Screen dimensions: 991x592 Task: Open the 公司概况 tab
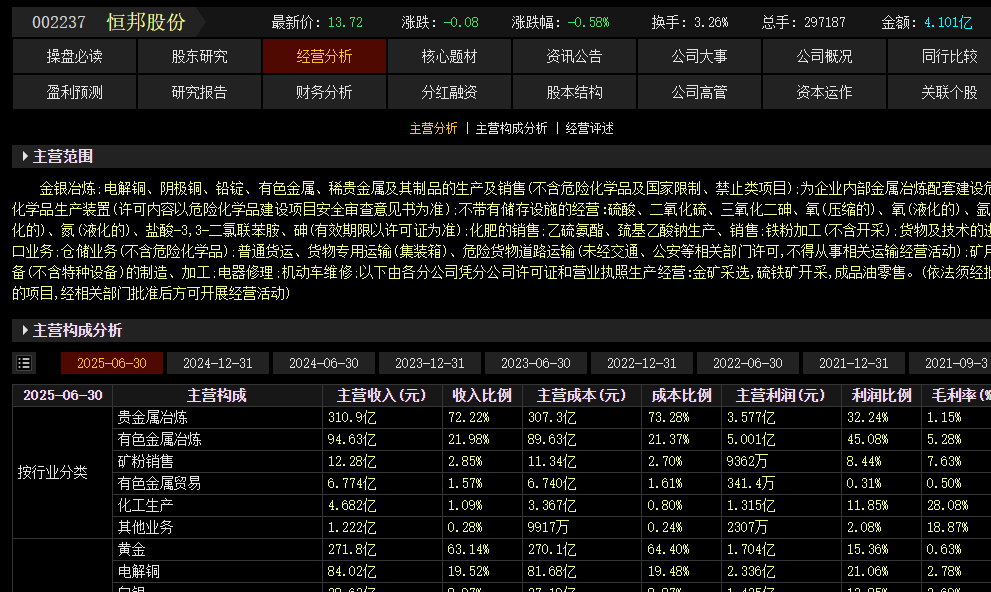tap(824, 56)
